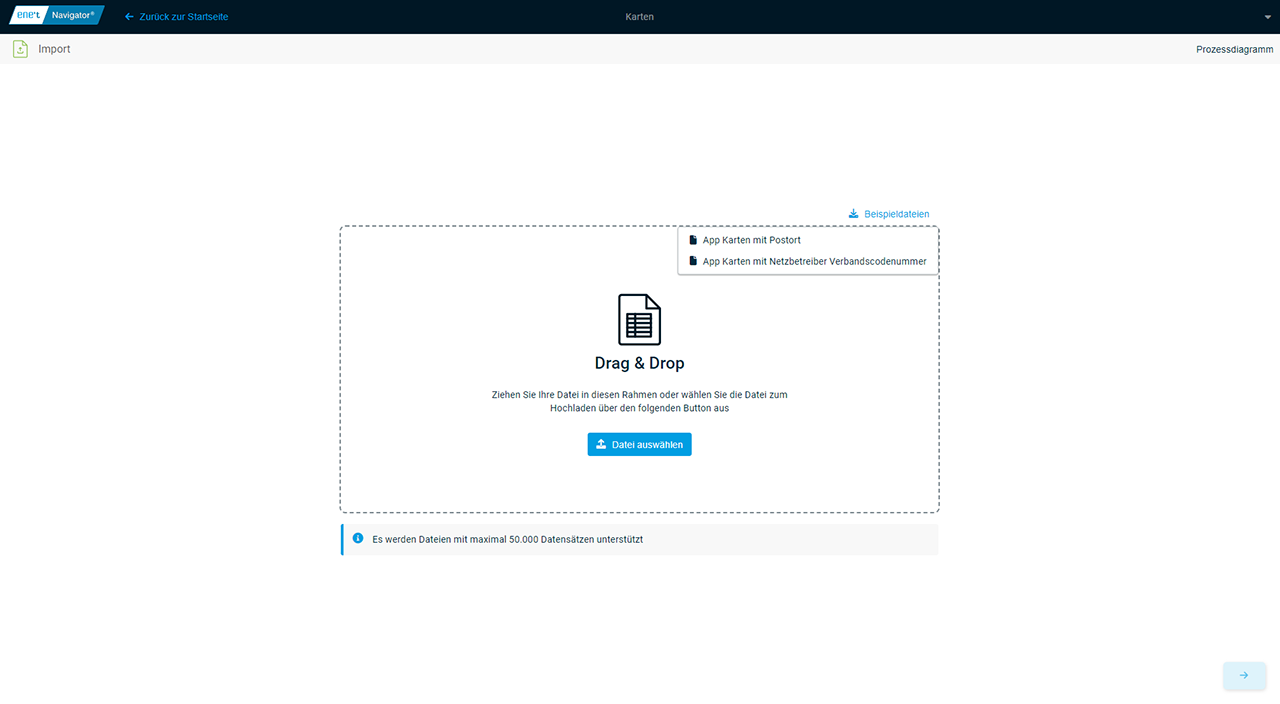Click the back arrow beside Zurück zur Startseite

pos(129,17)
